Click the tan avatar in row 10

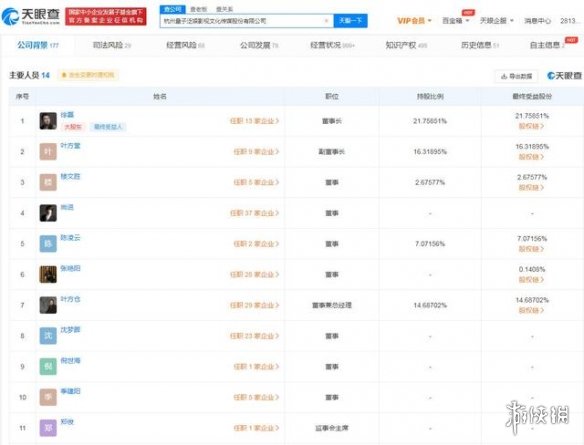[x=48, y=397]
